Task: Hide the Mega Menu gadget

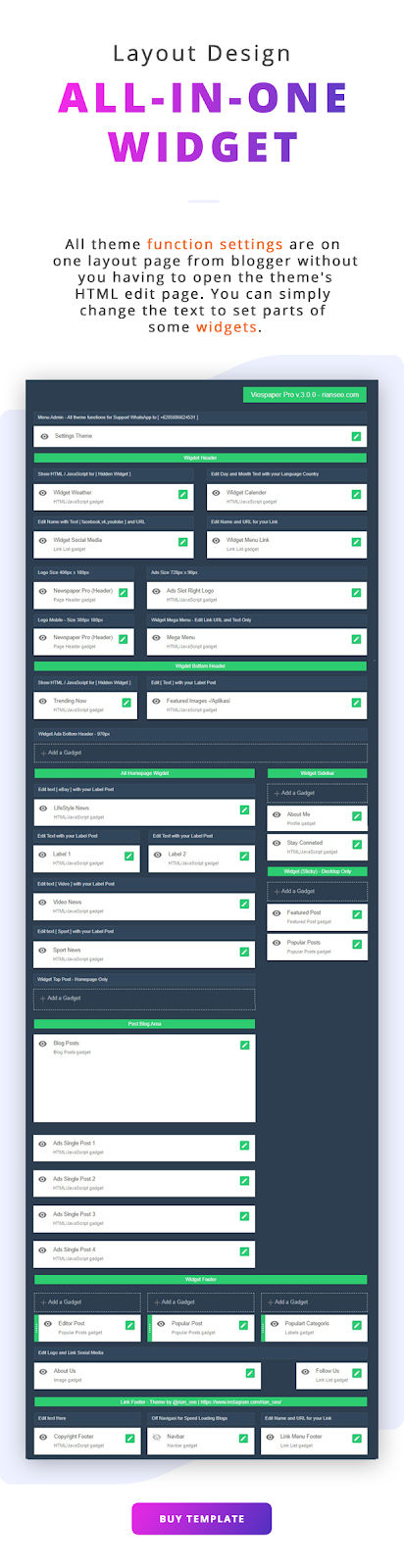Action: click(x=156, y=638)
